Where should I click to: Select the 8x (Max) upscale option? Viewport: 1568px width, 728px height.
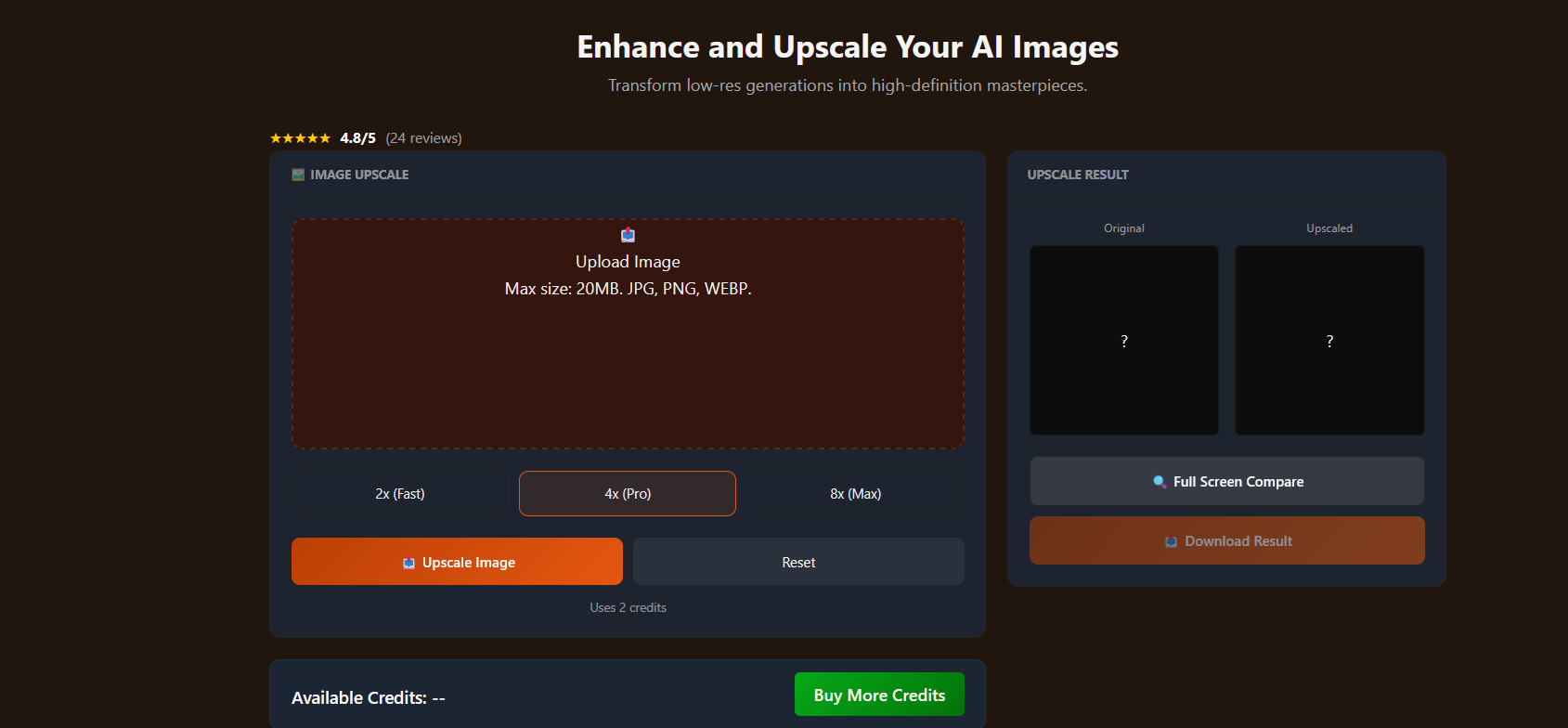pos(856,494)
